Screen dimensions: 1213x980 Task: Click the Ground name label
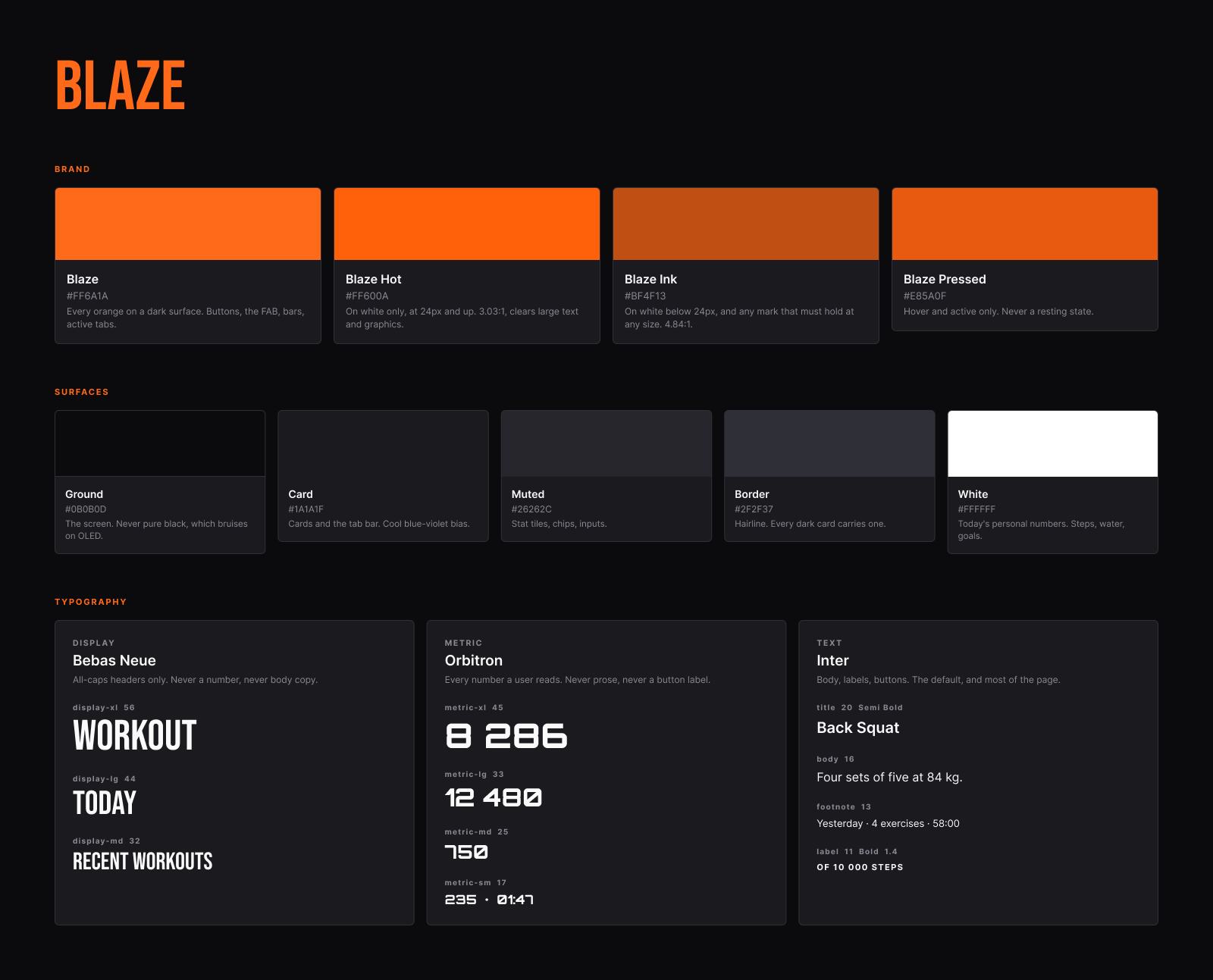[84, 494]
